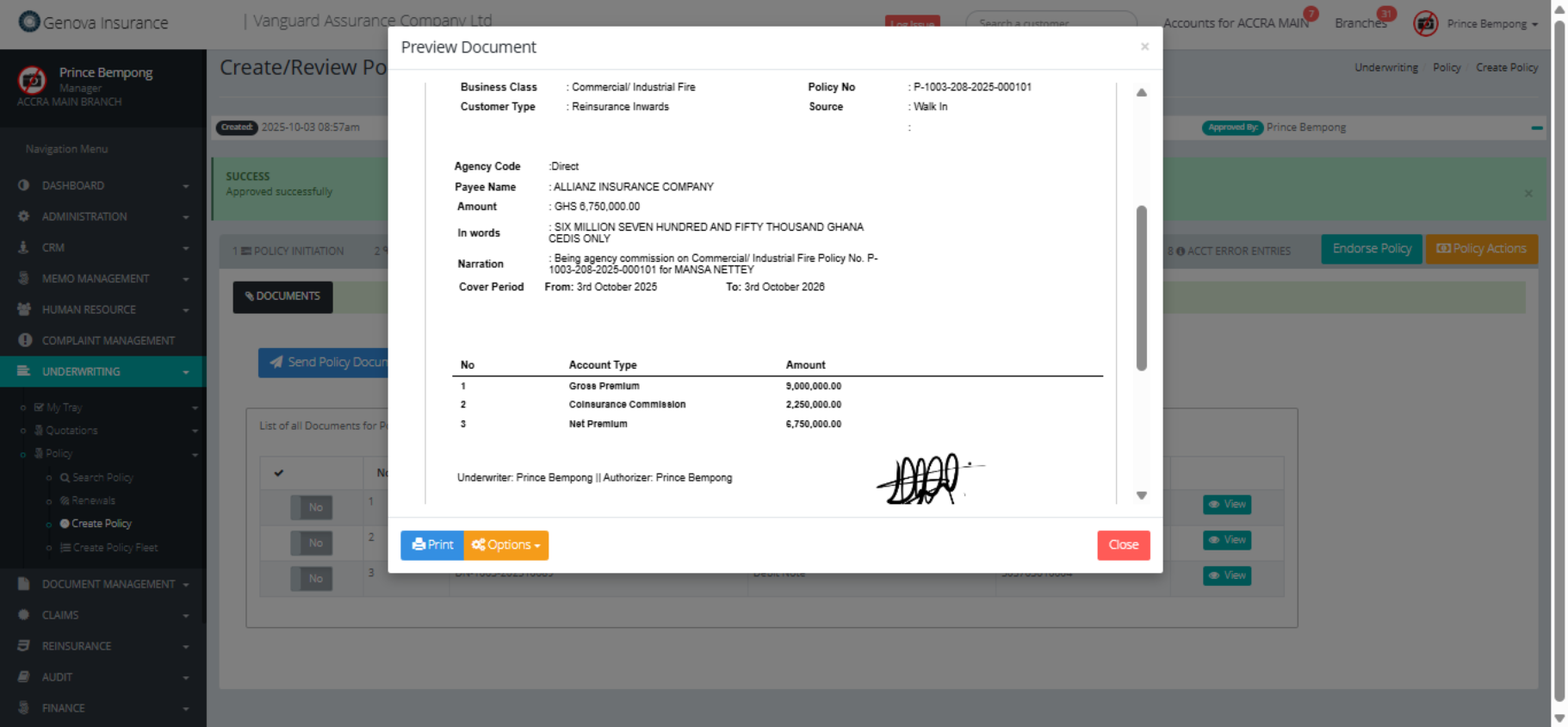Toggle the third row No switch

311,578
